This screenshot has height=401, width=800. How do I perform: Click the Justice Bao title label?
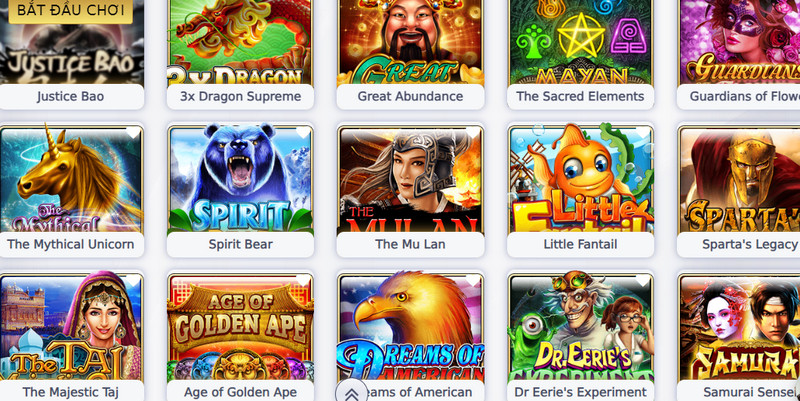[70, 96]
